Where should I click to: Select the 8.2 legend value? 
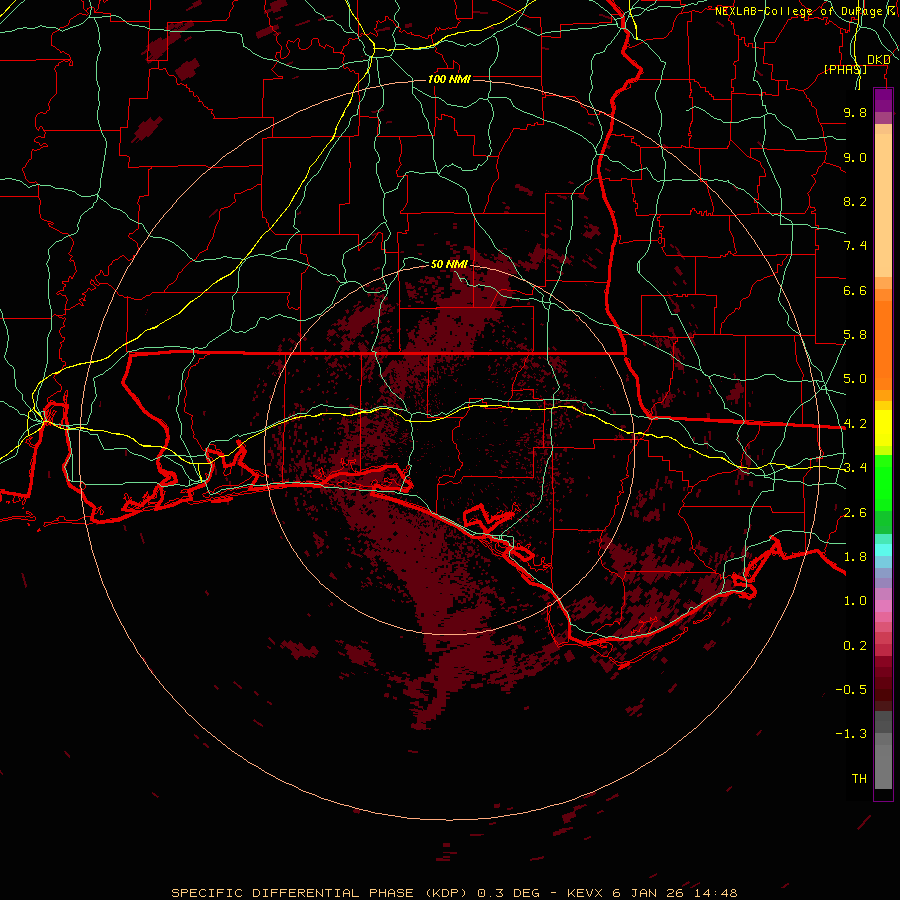pos(855,201)
